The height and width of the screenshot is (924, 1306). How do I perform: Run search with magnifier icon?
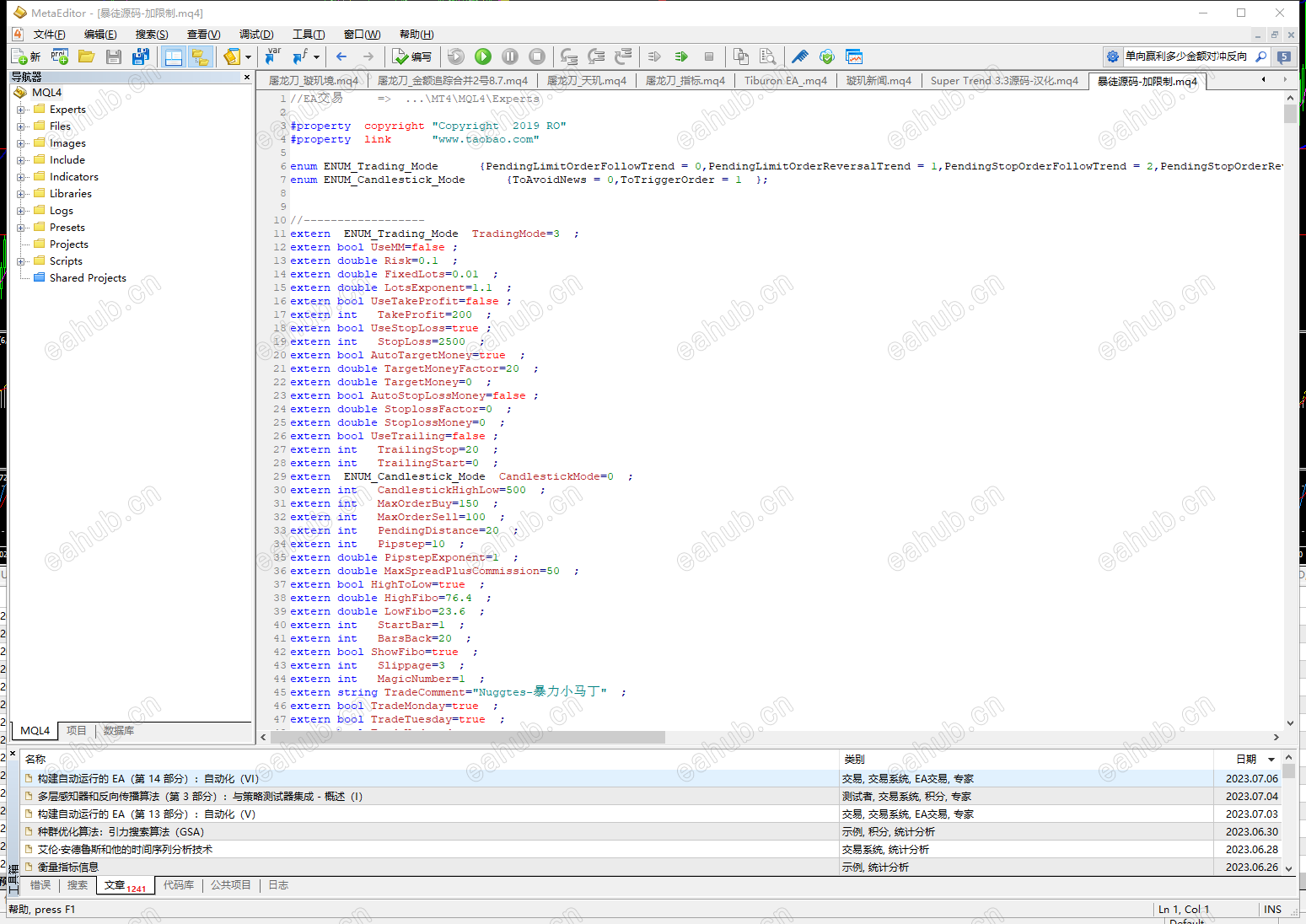[x=1261, y=56]
